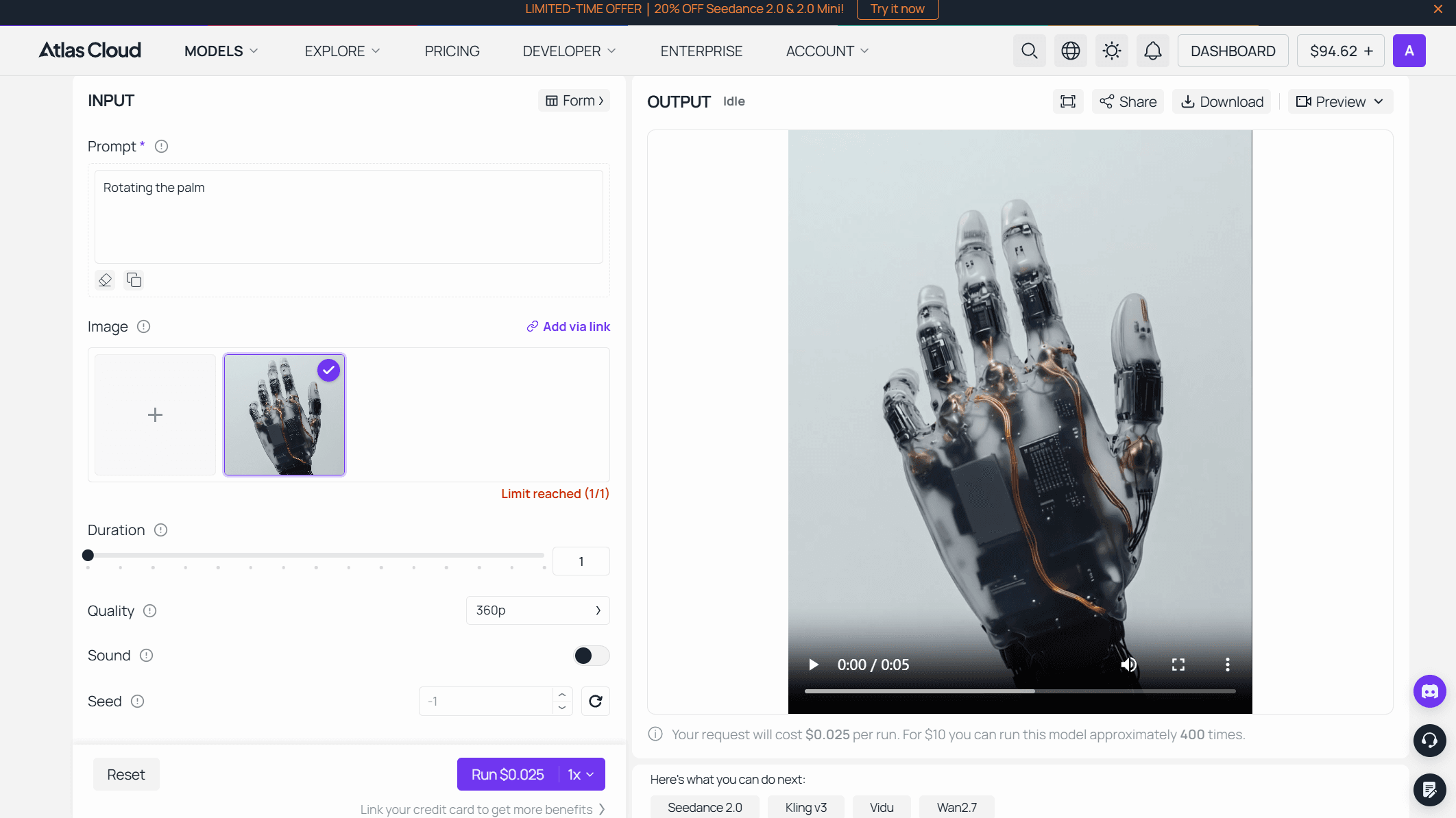Go to PRICING page
The image size is (1456, 818).
pos(452,51)
